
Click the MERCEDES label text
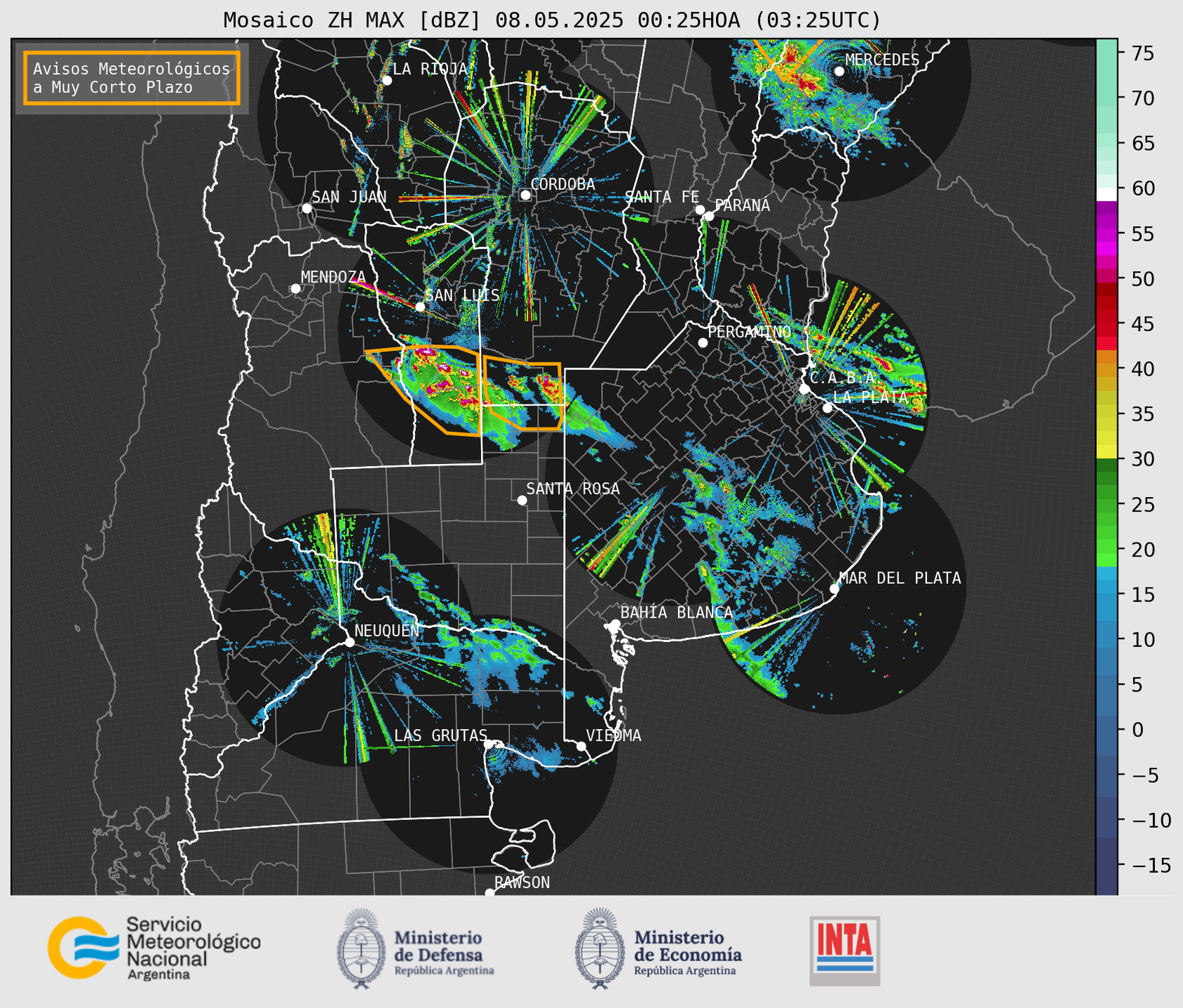coord(882,60)
